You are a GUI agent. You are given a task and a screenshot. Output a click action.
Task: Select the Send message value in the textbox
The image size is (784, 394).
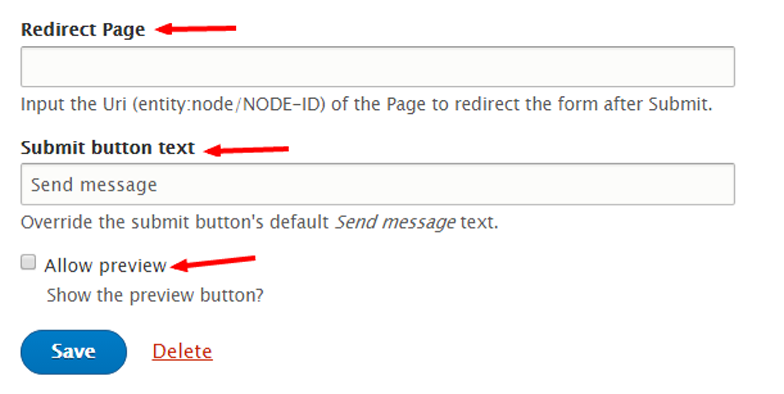(94, 185)
